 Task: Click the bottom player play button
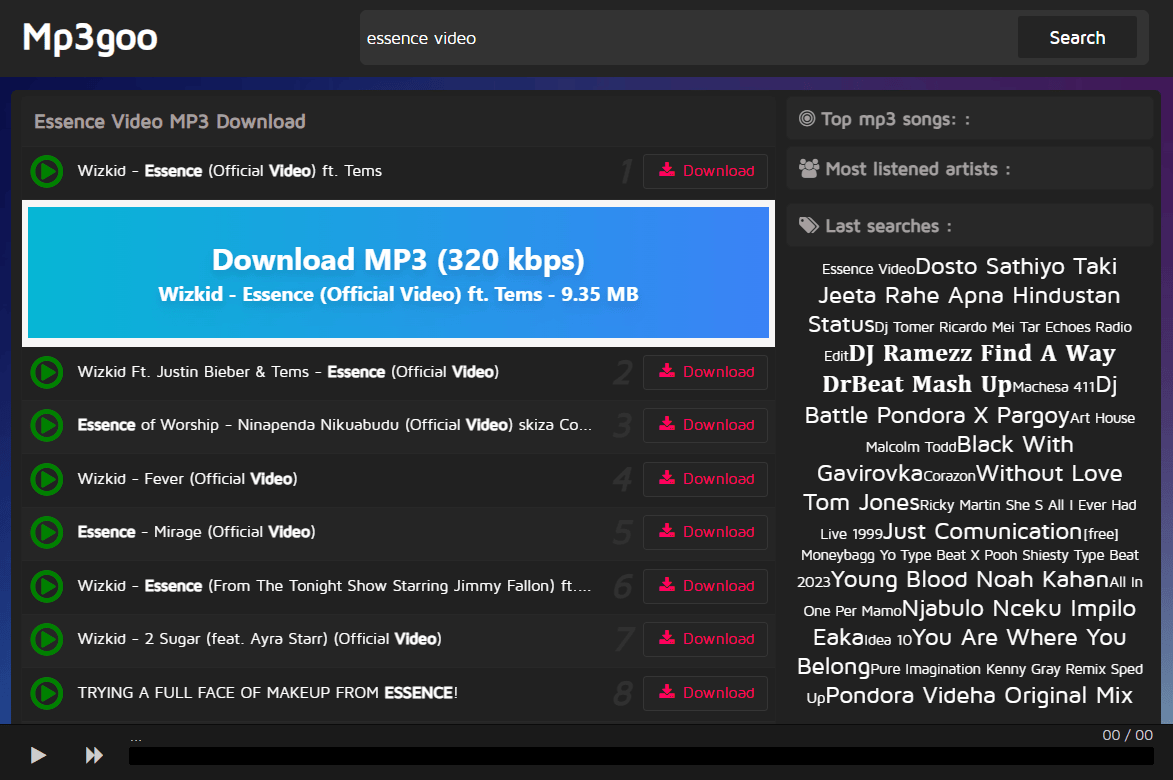pos(38,755)
